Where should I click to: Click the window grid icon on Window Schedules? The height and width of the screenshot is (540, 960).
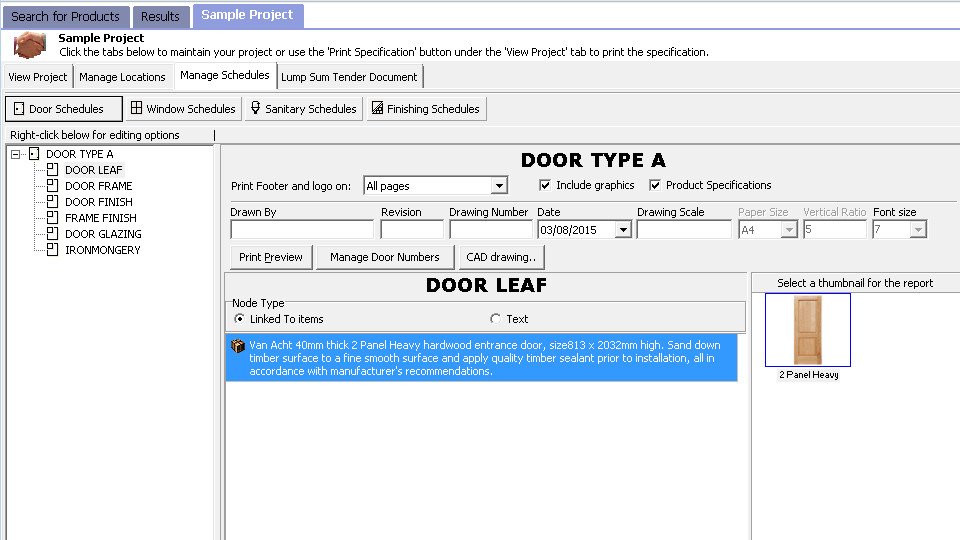tap(137, 108)
